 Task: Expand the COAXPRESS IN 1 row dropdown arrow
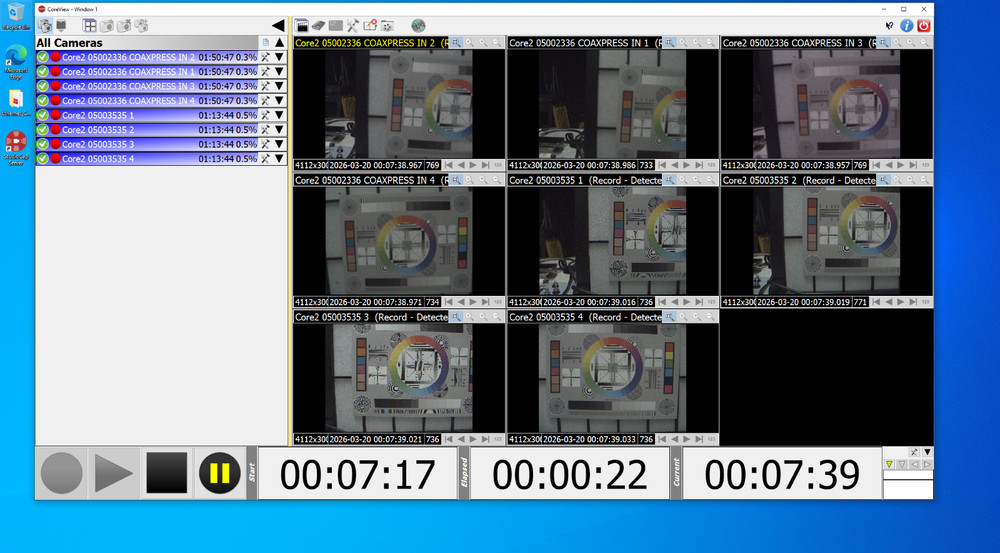tap(279, 71)
